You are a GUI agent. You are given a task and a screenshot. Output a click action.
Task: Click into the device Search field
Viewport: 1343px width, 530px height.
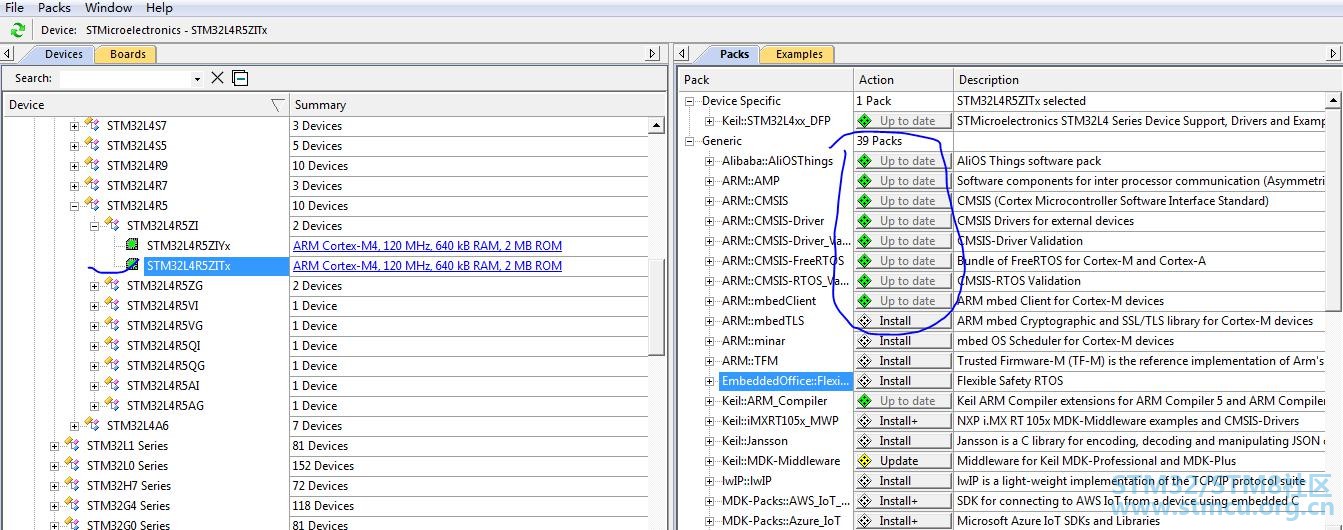(125, 78)
